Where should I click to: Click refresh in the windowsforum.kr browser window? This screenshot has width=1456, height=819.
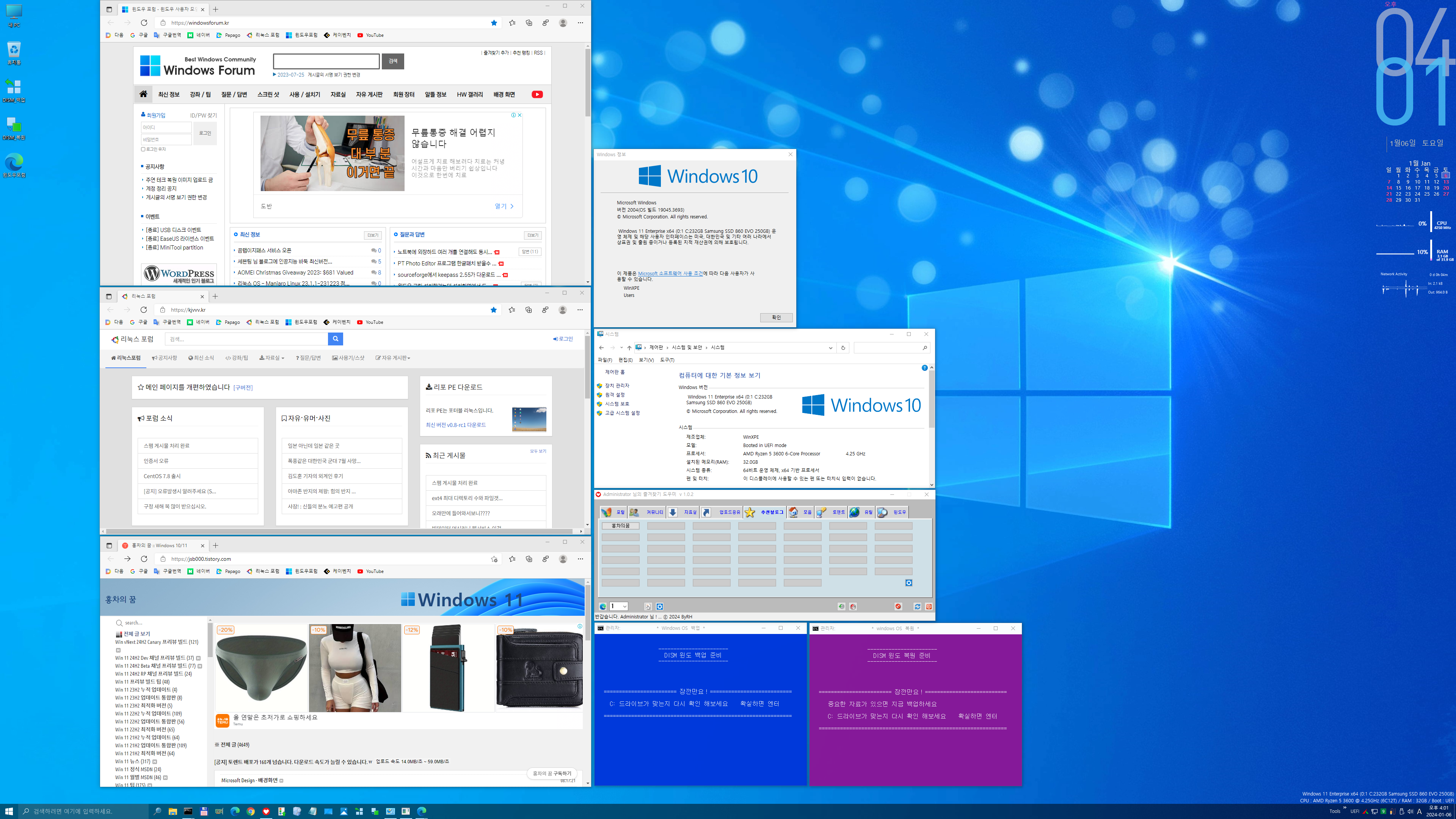[x=144, y=23]
